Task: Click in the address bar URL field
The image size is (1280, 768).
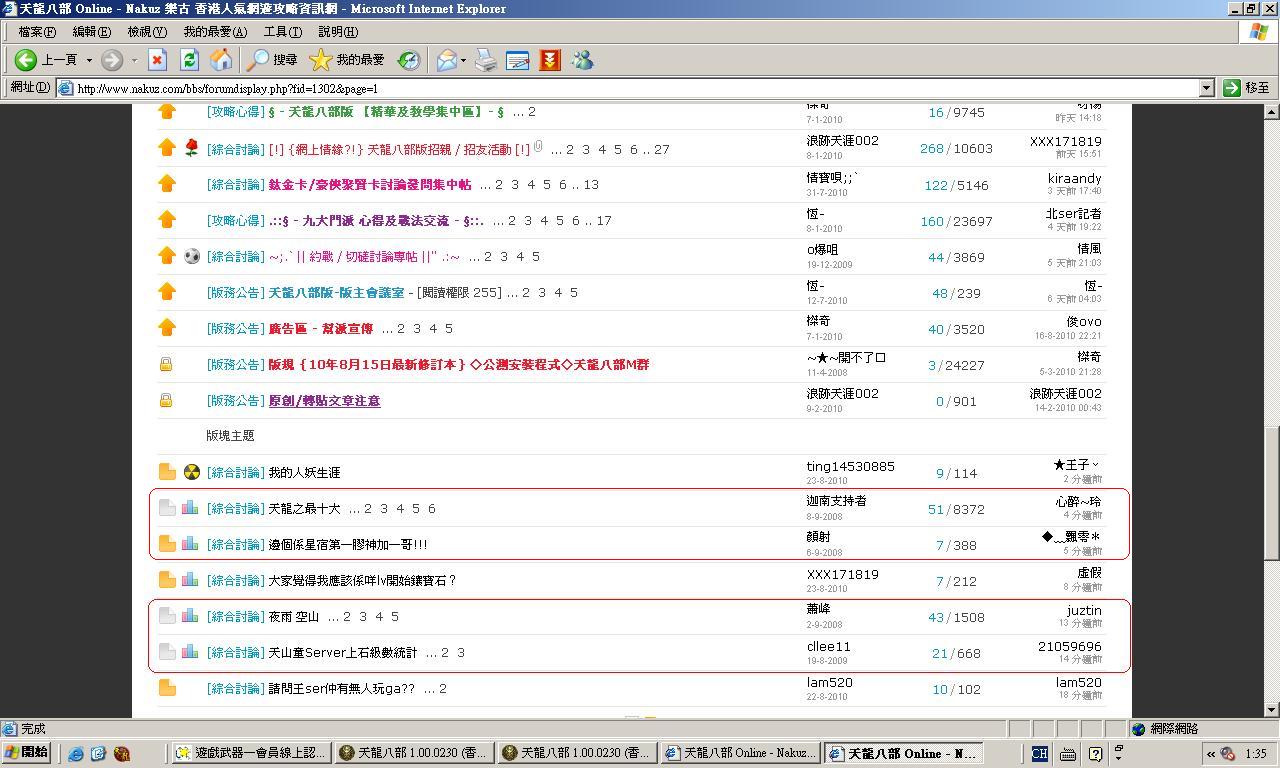Action: pos(630,88)
